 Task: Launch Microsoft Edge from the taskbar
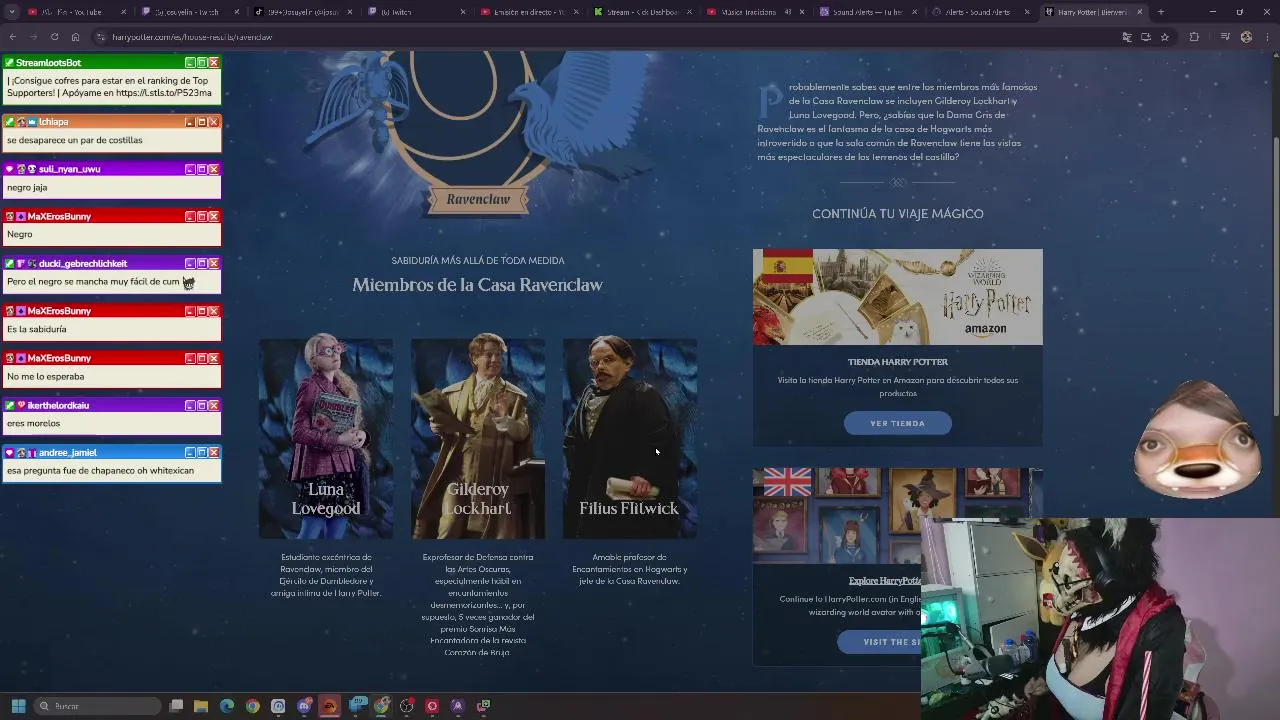tap(227, 706)
